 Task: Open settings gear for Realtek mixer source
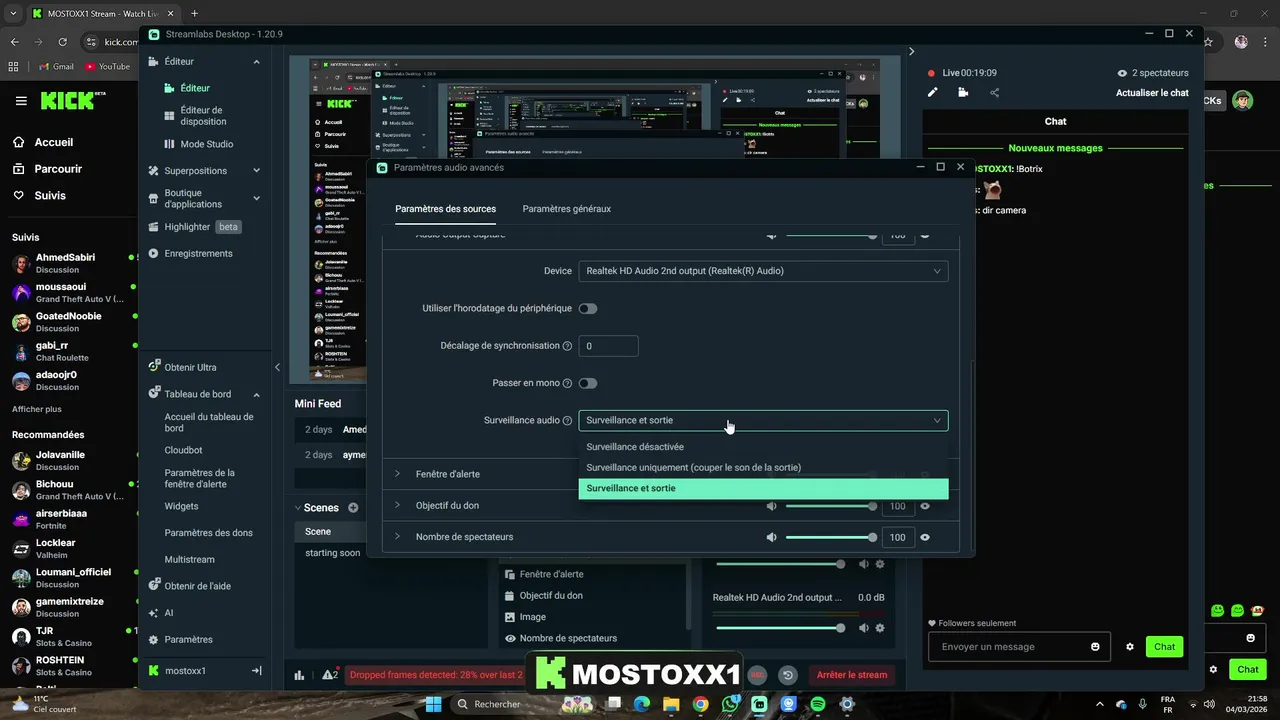point(880,628)
